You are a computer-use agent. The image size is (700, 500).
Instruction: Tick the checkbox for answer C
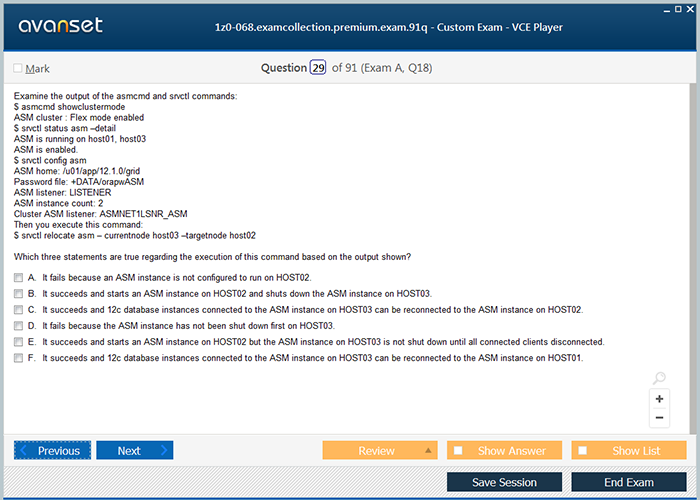pos(18,309)
